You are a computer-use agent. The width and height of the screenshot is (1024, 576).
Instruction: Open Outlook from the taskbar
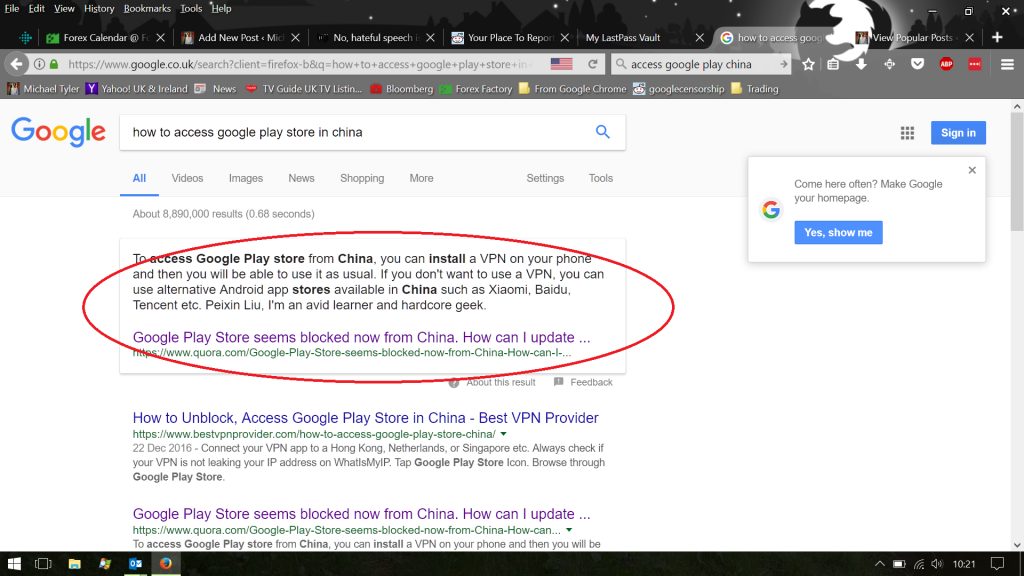[135, 564]
